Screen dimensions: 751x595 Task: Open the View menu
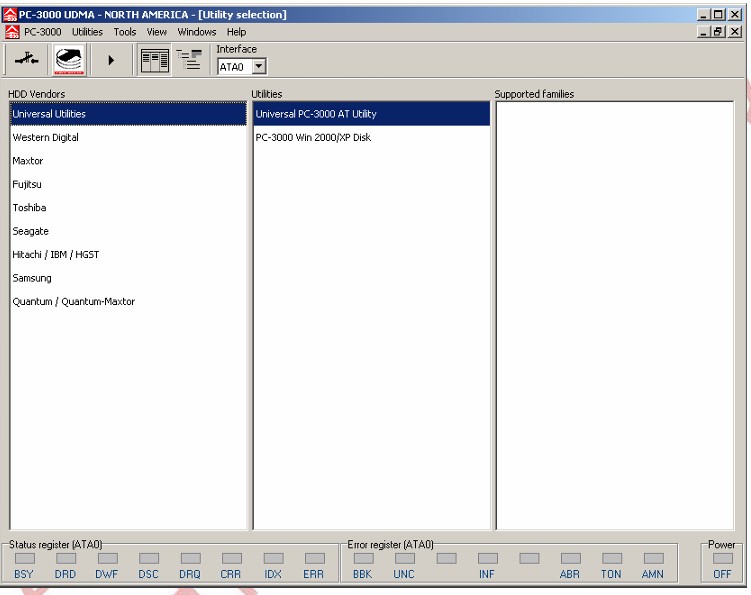click(157, 32)
